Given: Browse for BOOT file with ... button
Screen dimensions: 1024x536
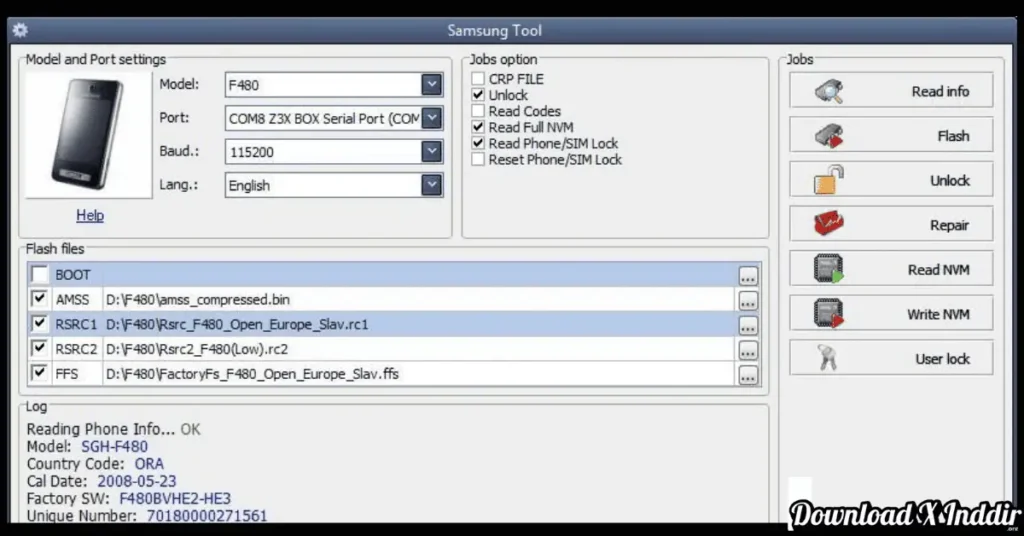Looking at the screenshot, I should tap(748, 276).
